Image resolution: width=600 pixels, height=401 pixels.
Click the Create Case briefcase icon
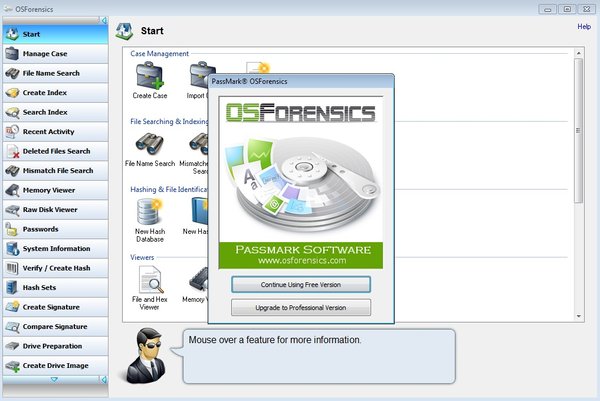(x=150, y=76)
